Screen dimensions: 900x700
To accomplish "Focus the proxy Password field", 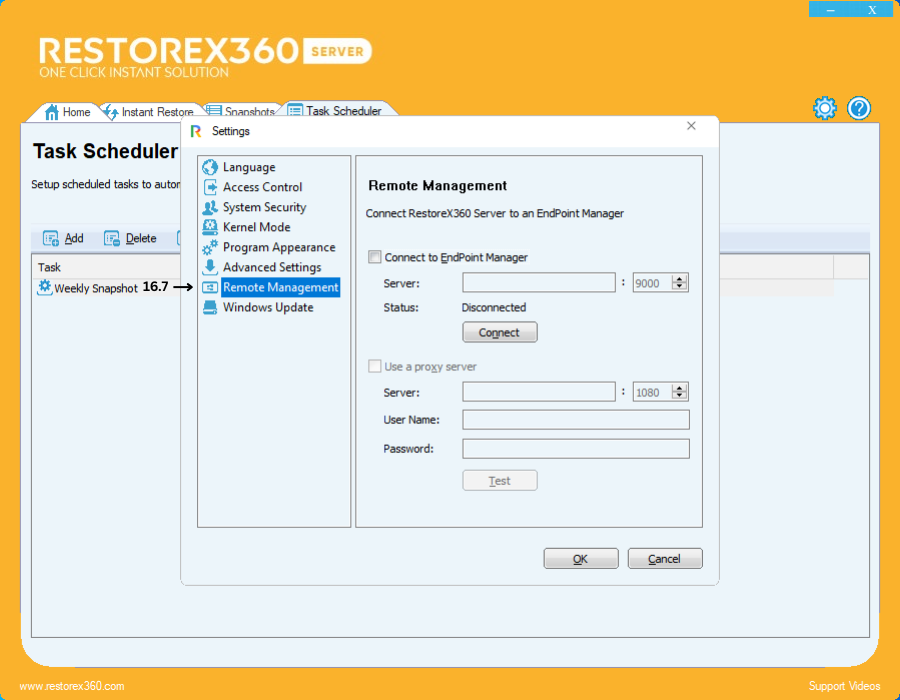I will point(576,449).
